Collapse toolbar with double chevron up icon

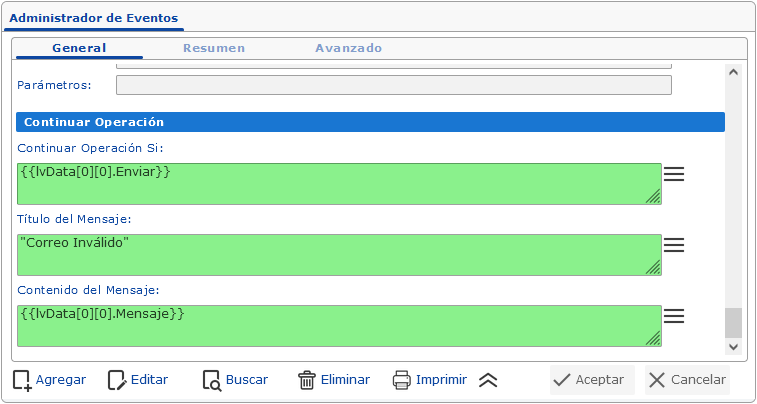pos(488,381)
